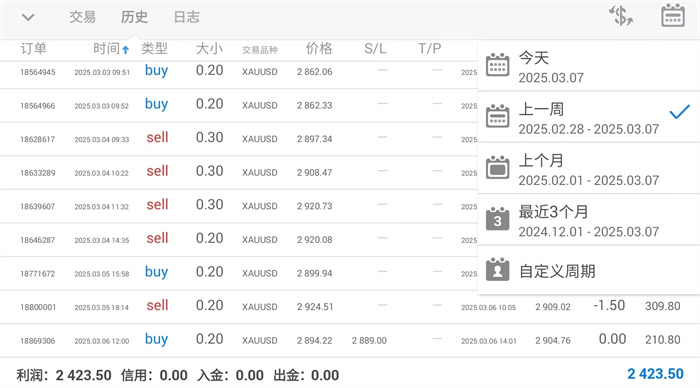Switch to the 日志 tab
This screenshot has height=388, width=700.
[x=187, y=17]
